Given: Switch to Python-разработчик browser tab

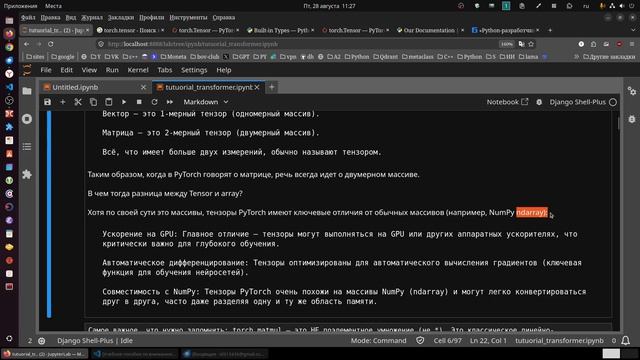Looking at the screenshot, I should click(x=506, y=30).
